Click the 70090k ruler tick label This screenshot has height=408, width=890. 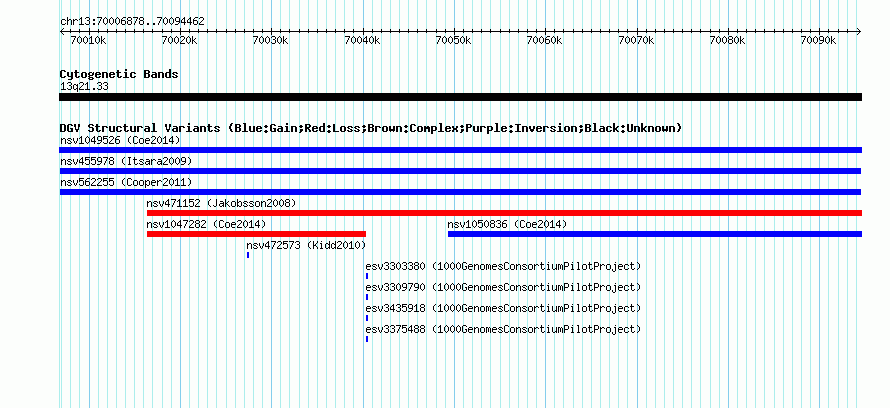(x=818, y=40)
